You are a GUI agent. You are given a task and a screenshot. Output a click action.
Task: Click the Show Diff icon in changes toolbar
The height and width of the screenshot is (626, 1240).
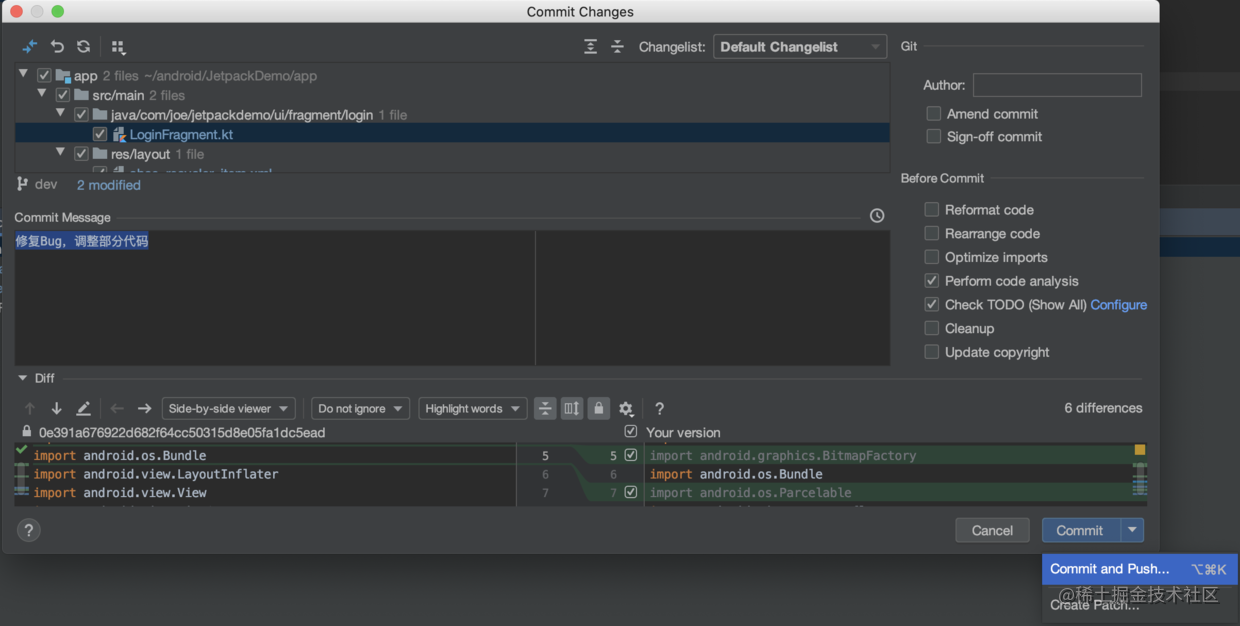30,47
